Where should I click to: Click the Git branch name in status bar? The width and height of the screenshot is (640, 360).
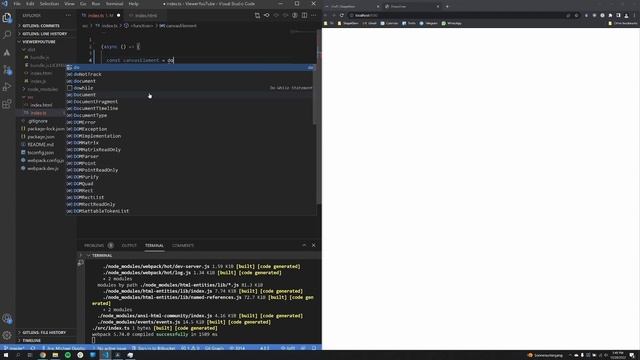(x=15, y=348)
